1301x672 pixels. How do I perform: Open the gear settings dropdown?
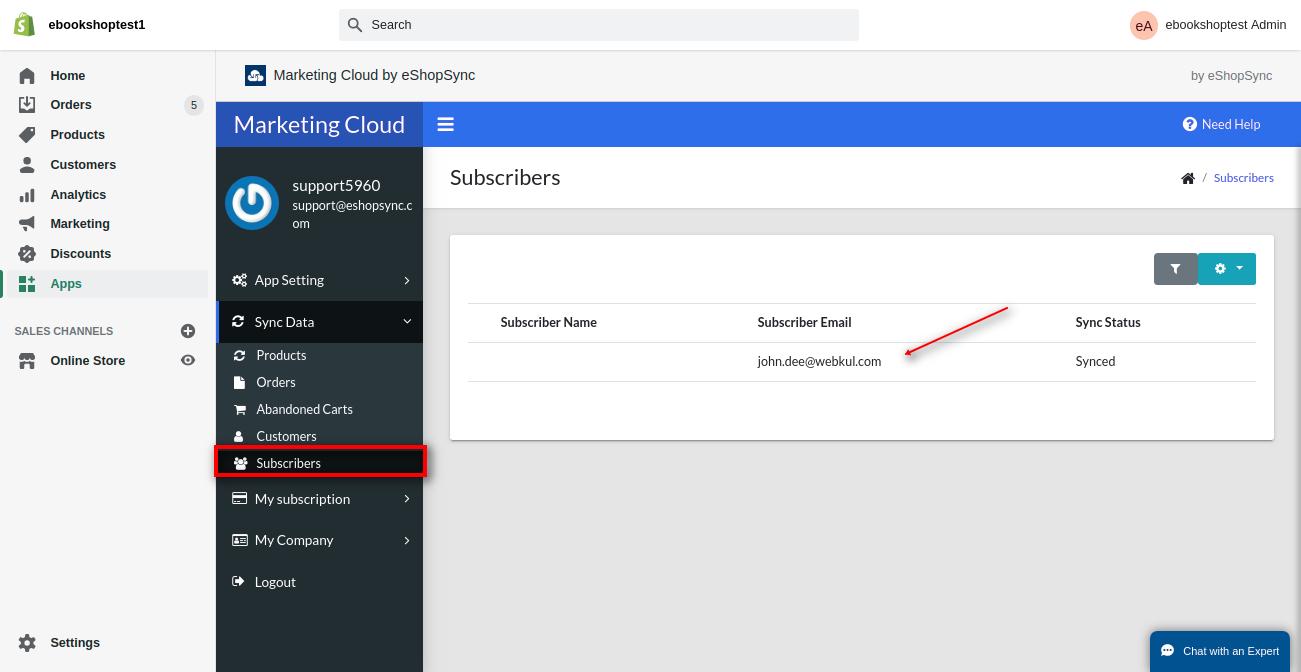(1227, 269)
